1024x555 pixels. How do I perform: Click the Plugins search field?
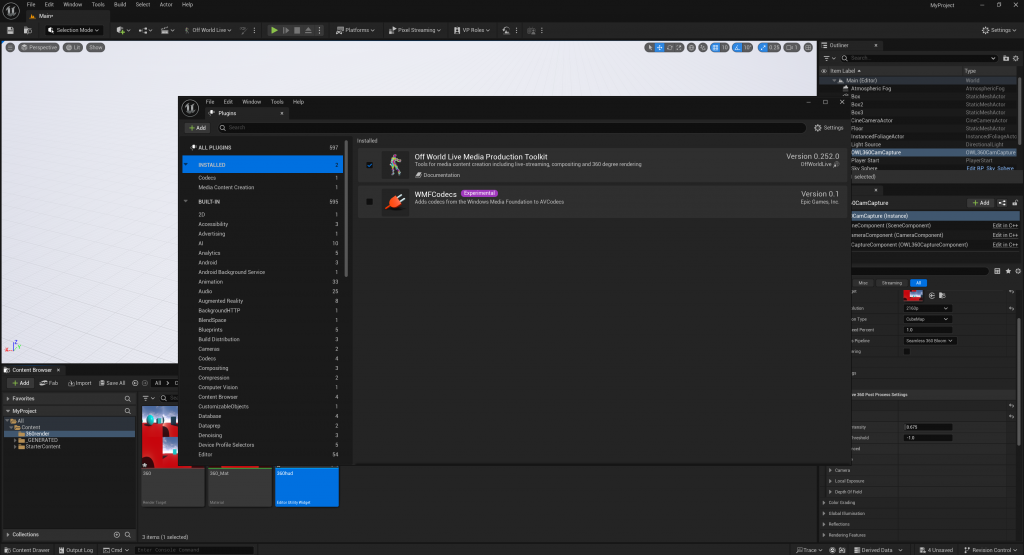click(511, 128)
